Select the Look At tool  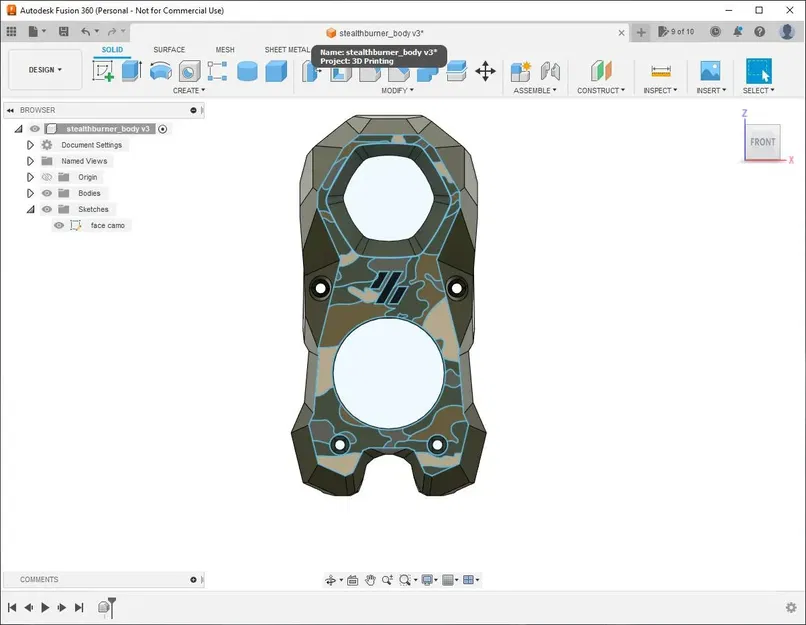click(x=353, y=580)
